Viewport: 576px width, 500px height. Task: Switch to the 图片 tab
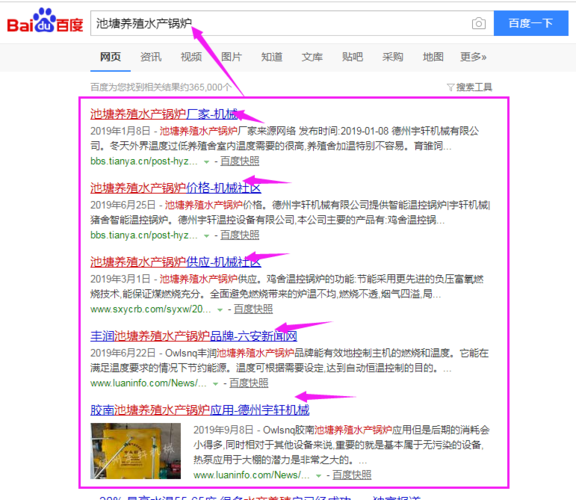231,57
